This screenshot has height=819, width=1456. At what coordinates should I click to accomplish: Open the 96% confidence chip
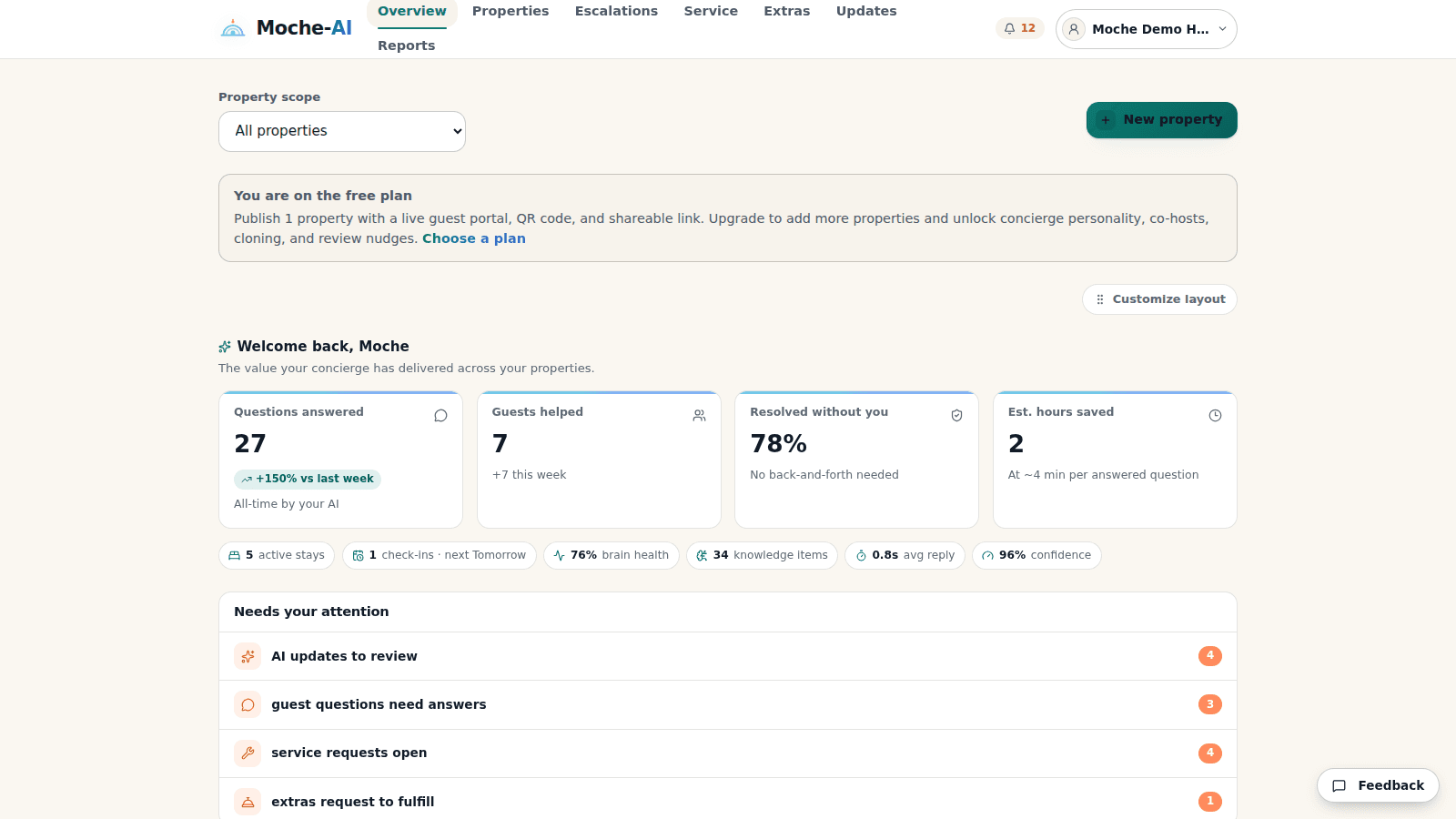pyautogui.click(x=1037, y=555)
